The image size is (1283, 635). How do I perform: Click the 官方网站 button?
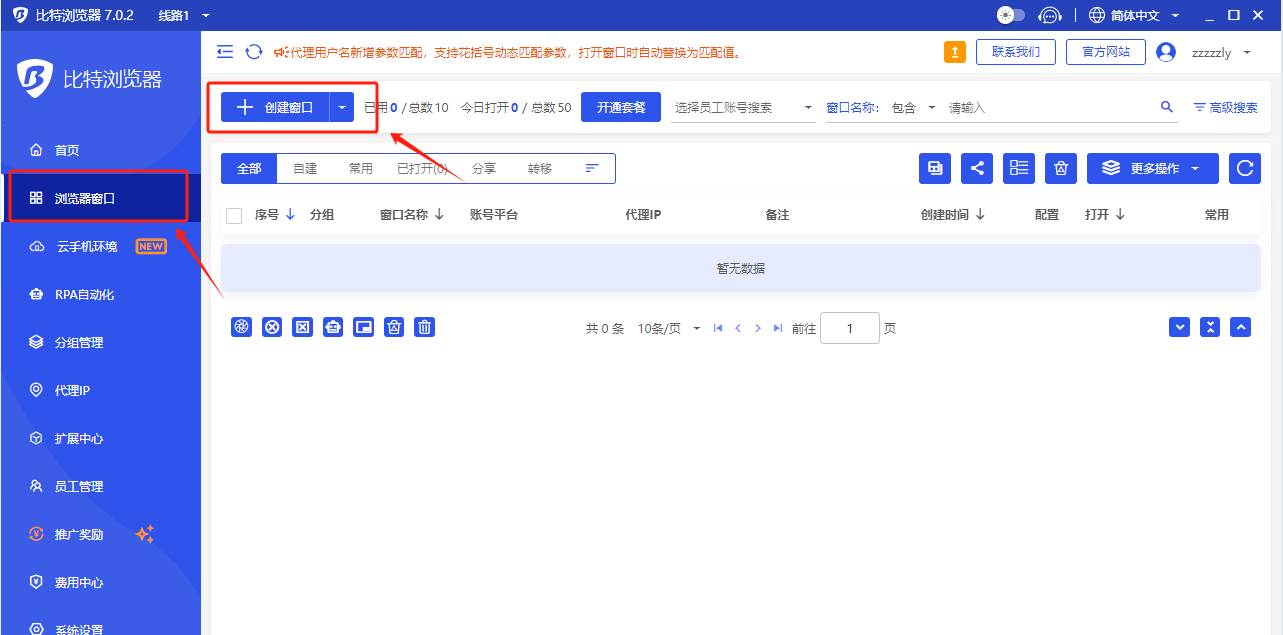(x=1106, y=52)
